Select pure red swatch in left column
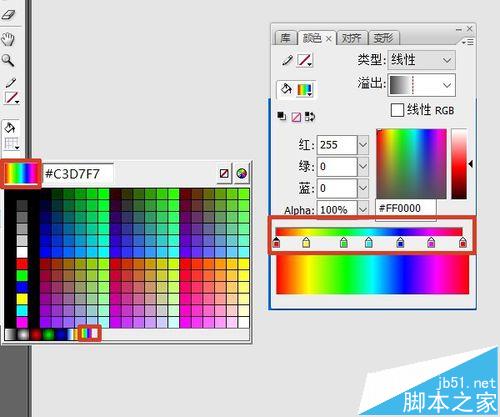This screenshot has width=500, height=417. (x=22, y=265)
